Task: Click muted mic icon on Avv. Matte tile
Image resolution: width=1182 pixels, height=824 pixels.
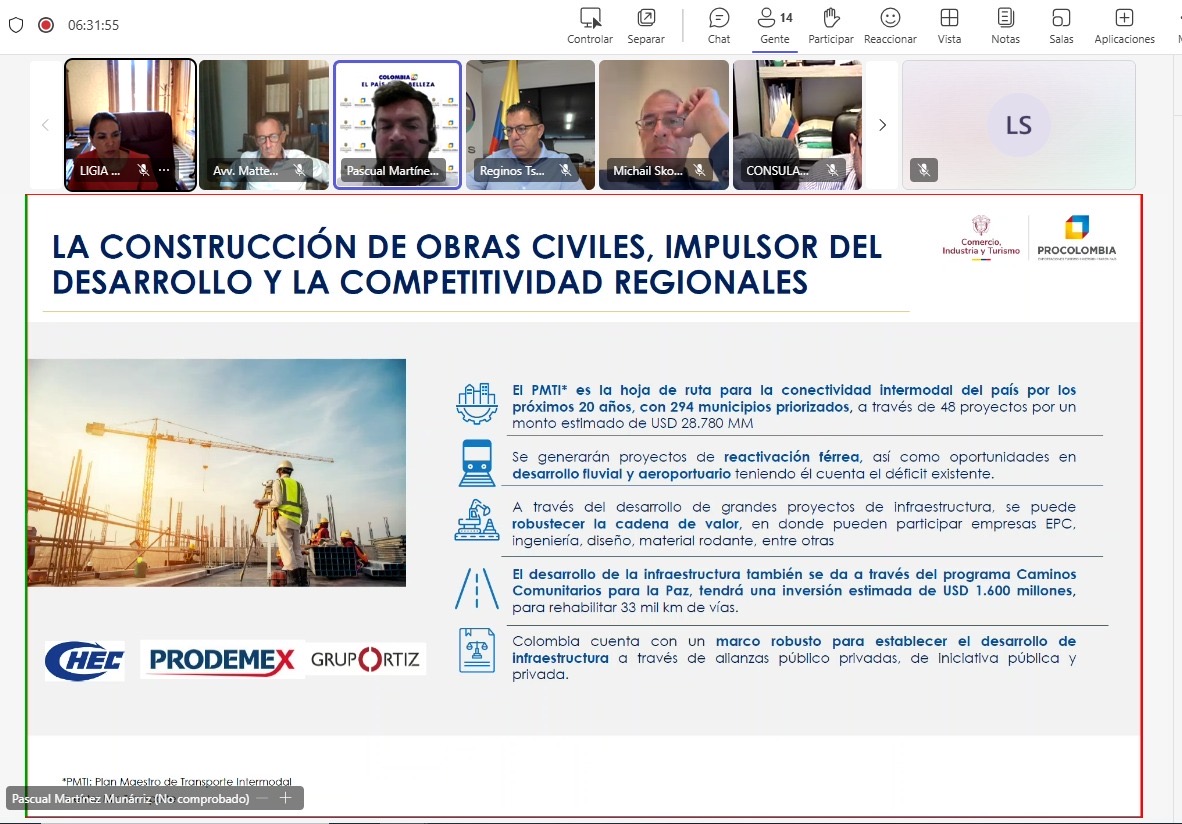Action: coord(299,170)
